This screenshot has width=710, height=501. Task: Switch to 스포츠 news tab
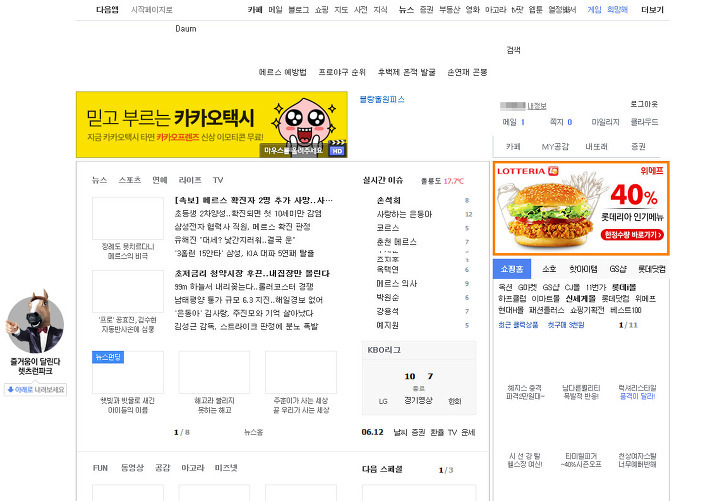pos(130,180)
